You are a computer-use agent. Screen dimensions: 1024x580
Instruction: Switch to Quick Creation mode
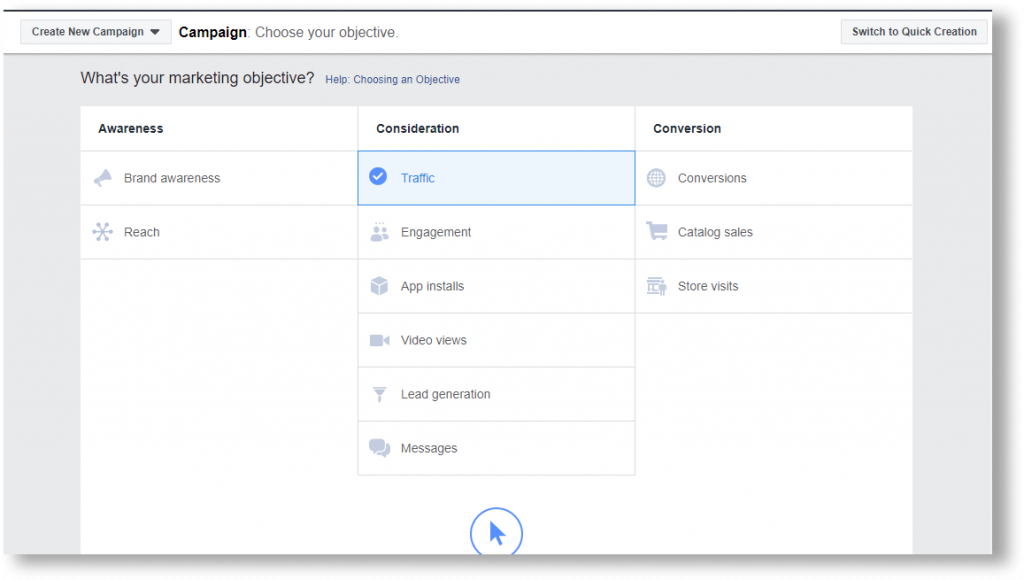pos(914,31)
